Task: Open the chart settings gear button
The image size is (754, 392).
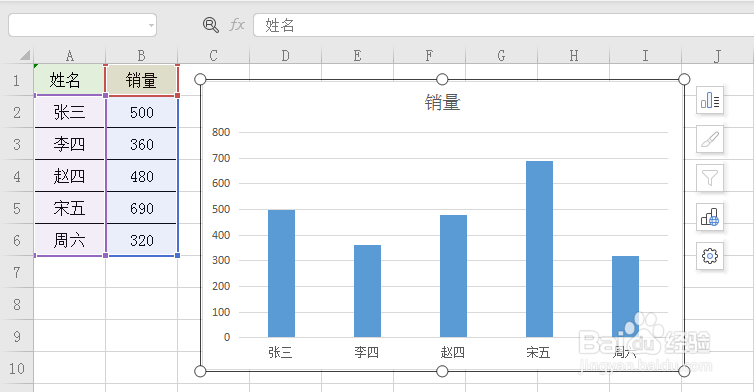Action: [x=710, y=256]
